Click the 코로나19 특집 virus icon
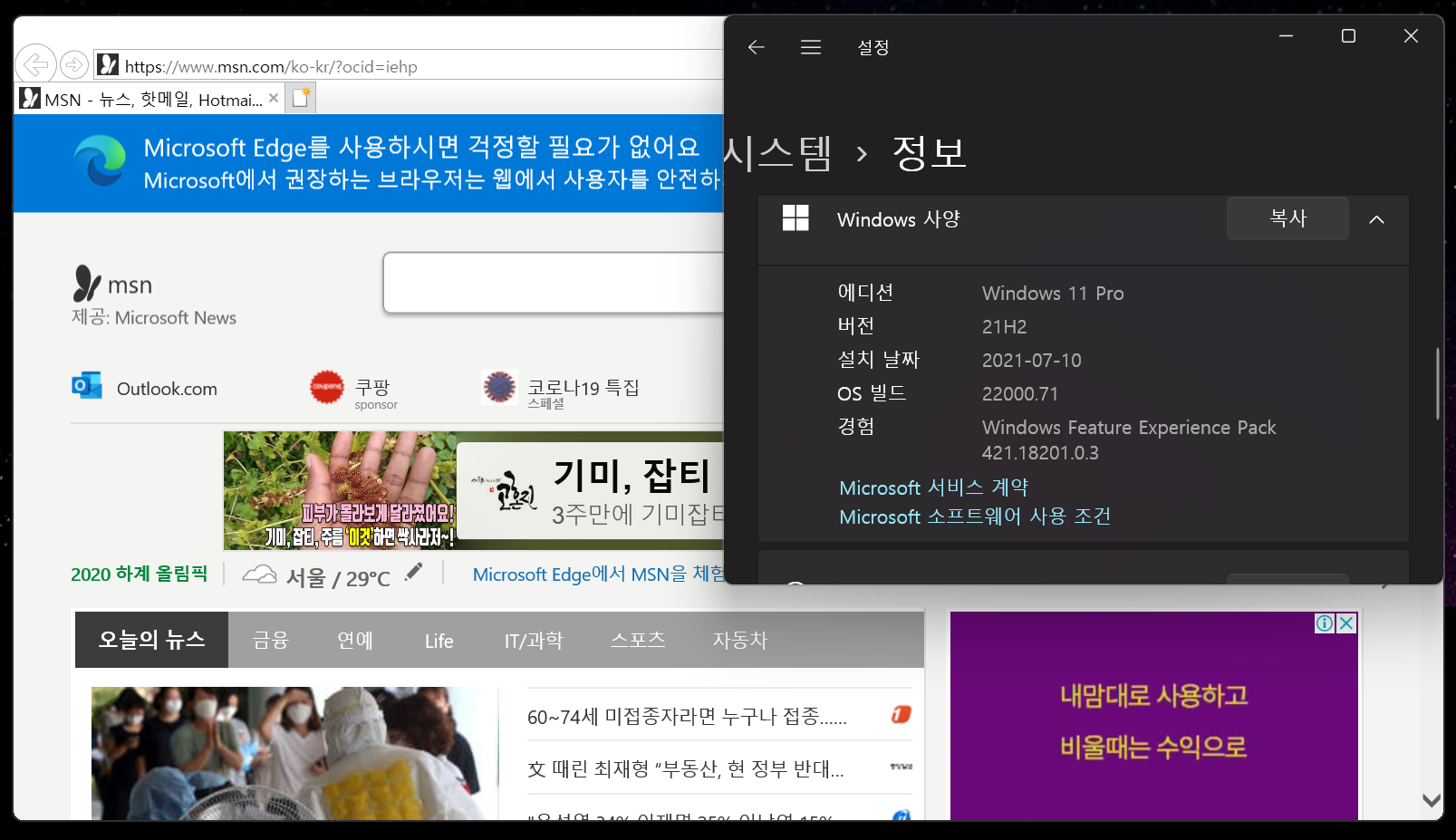This screenshot has width=1456, height=840. pyautogui.click(x=499, y=387)
